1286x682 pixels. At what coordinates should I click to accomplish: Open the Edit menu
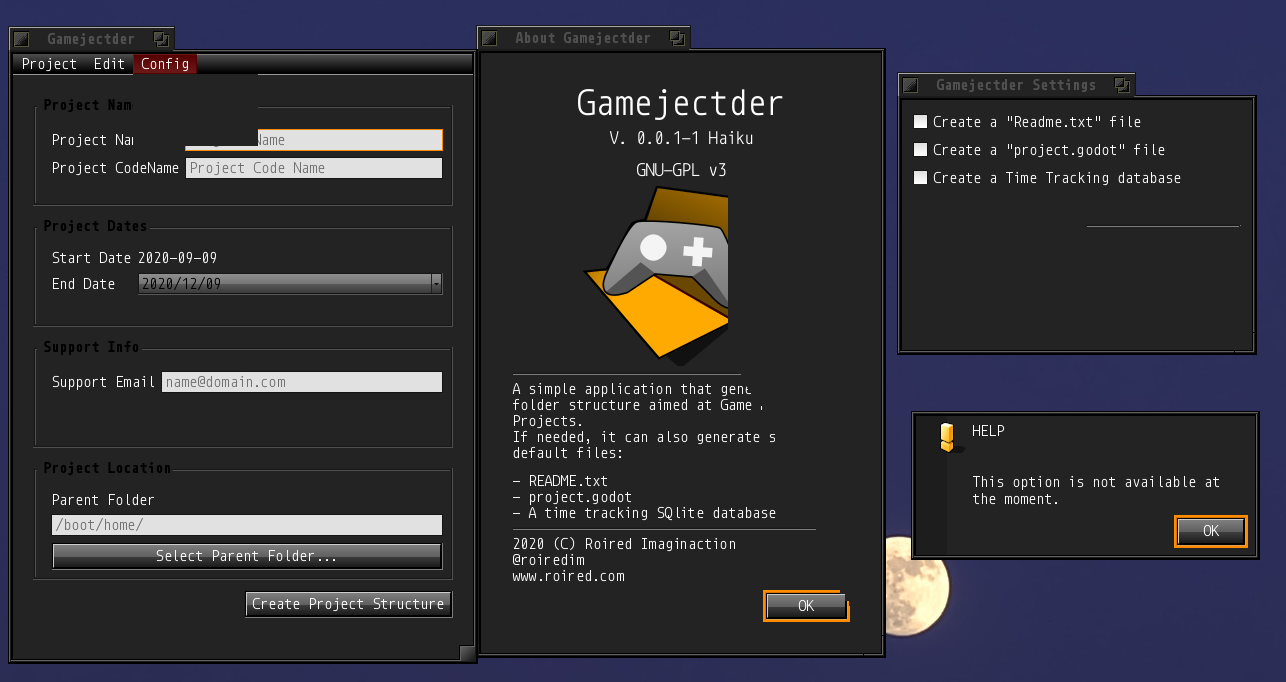(x=109, y=64)
